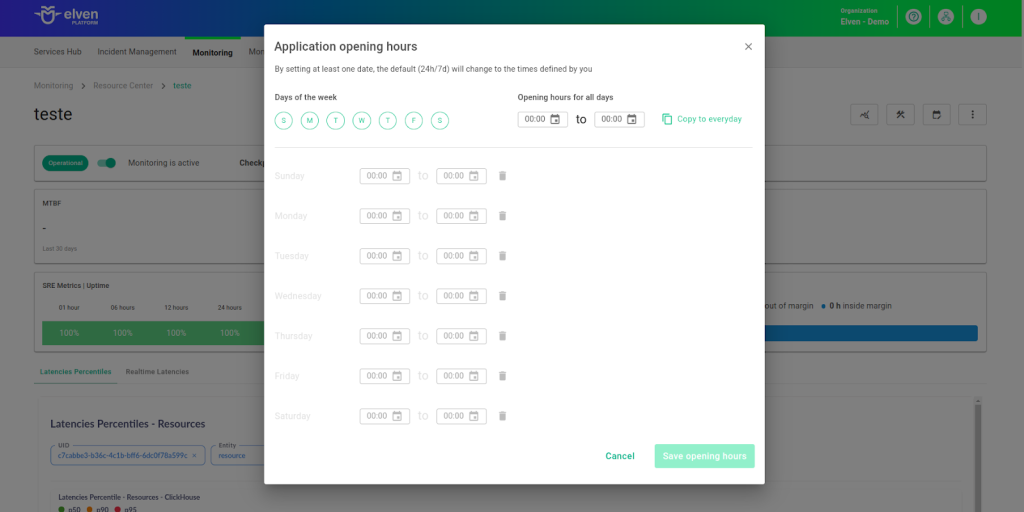Viewport: 1024px width, 512px height.
Task: Open the time picker for all-days end time
Action: 631,119
